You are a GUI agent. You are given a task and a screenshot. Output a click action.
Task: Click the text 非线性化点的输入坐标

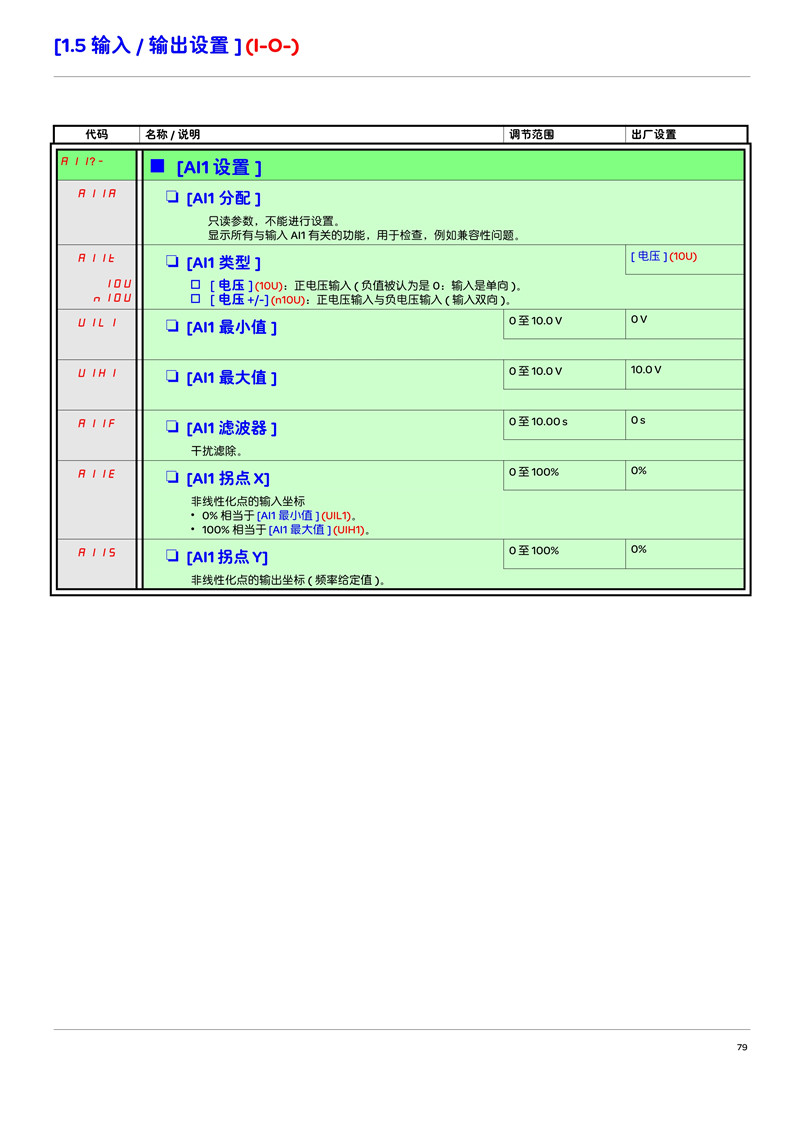[248, 501]
